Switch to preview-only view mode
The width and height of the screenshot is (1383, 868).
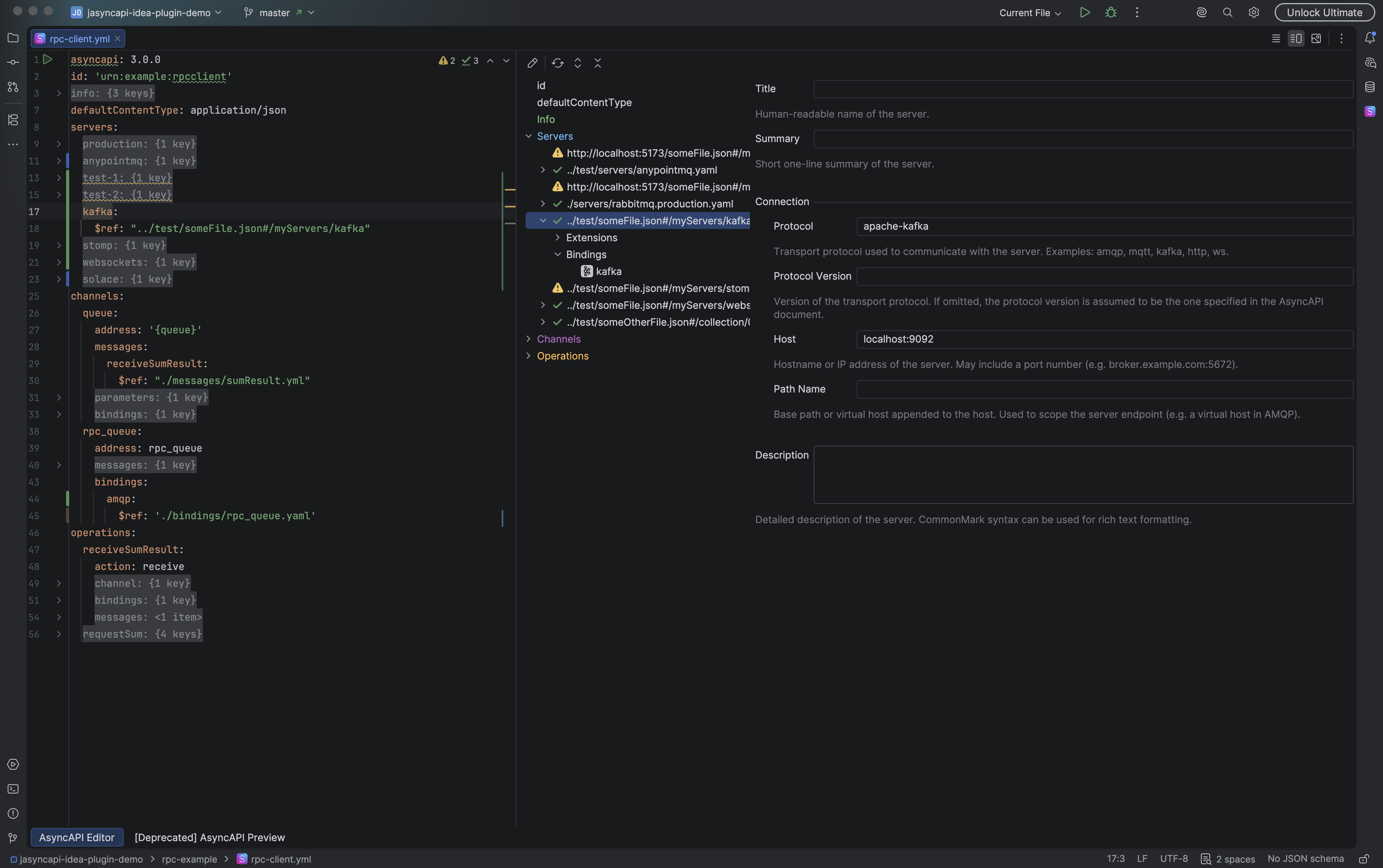1316,38
